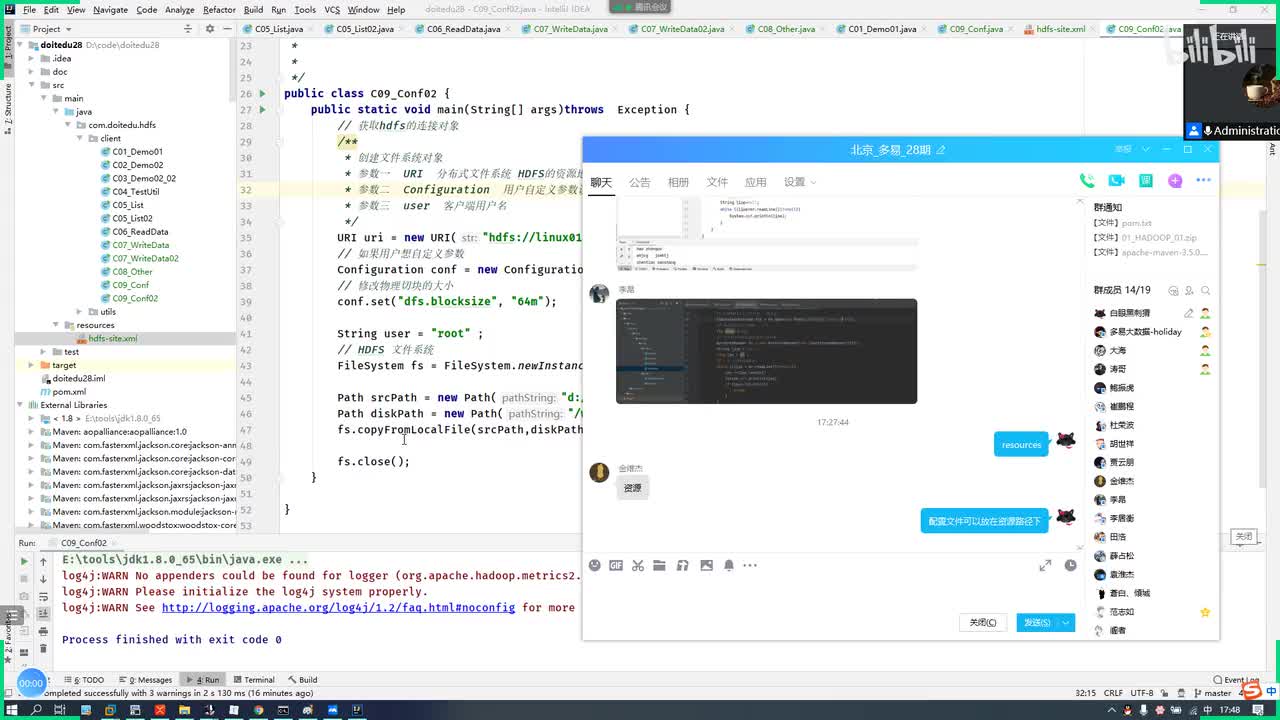Open the GIF picker in chat toolbar

coord(616,566)
